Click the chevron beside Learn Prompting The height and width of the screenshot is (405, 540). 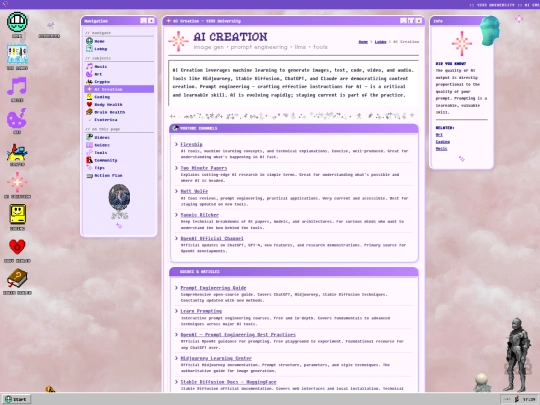(x=176, y=311)
